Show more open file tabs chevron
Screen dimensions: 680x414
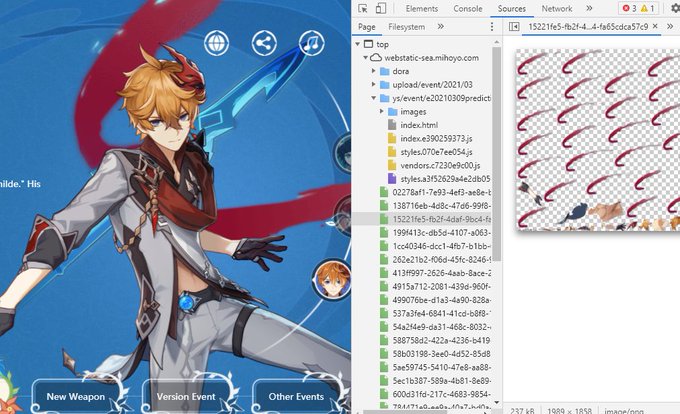670,27
